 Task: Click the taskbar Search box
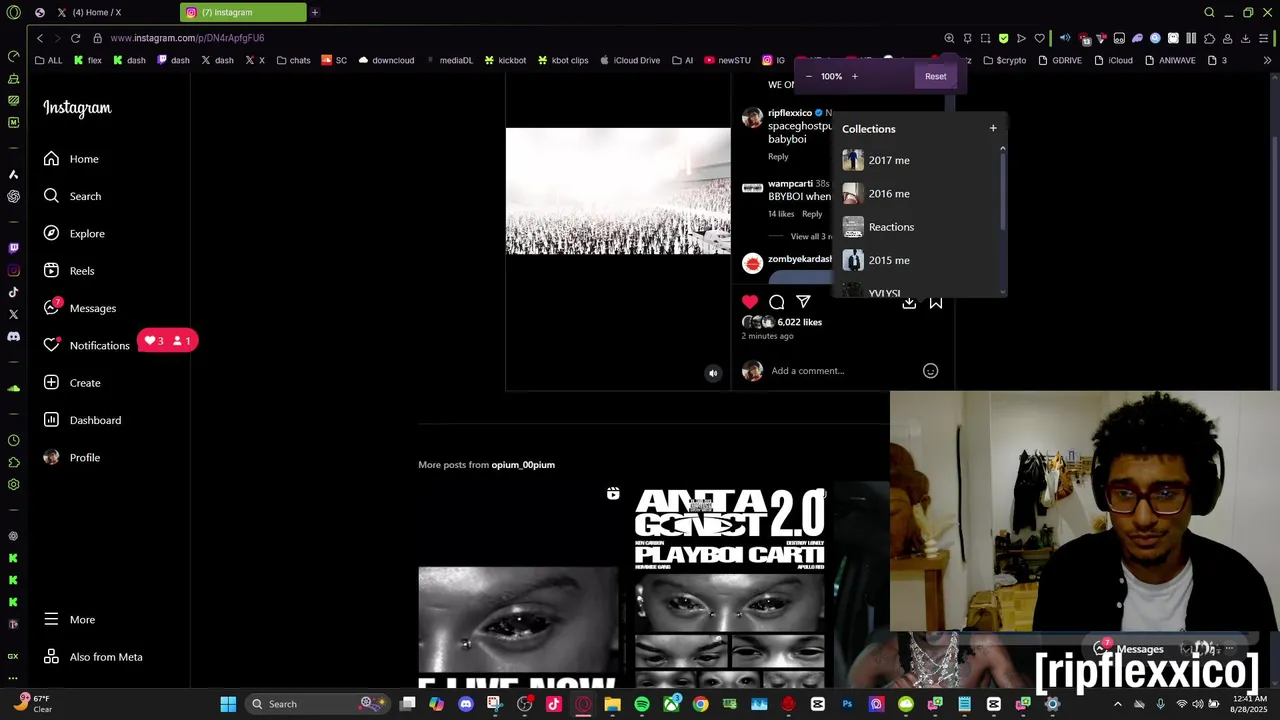pyautogui.click(x=320, y=704)
